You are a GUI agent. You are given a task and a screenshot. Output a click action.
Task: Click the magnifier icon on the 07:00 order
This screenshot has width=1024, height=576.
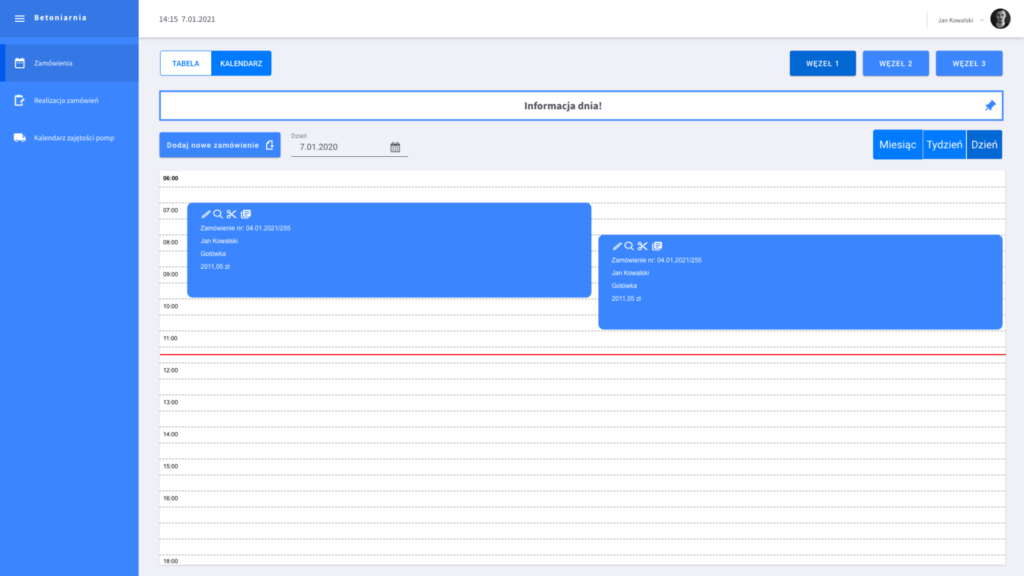[x=218, y=214]
